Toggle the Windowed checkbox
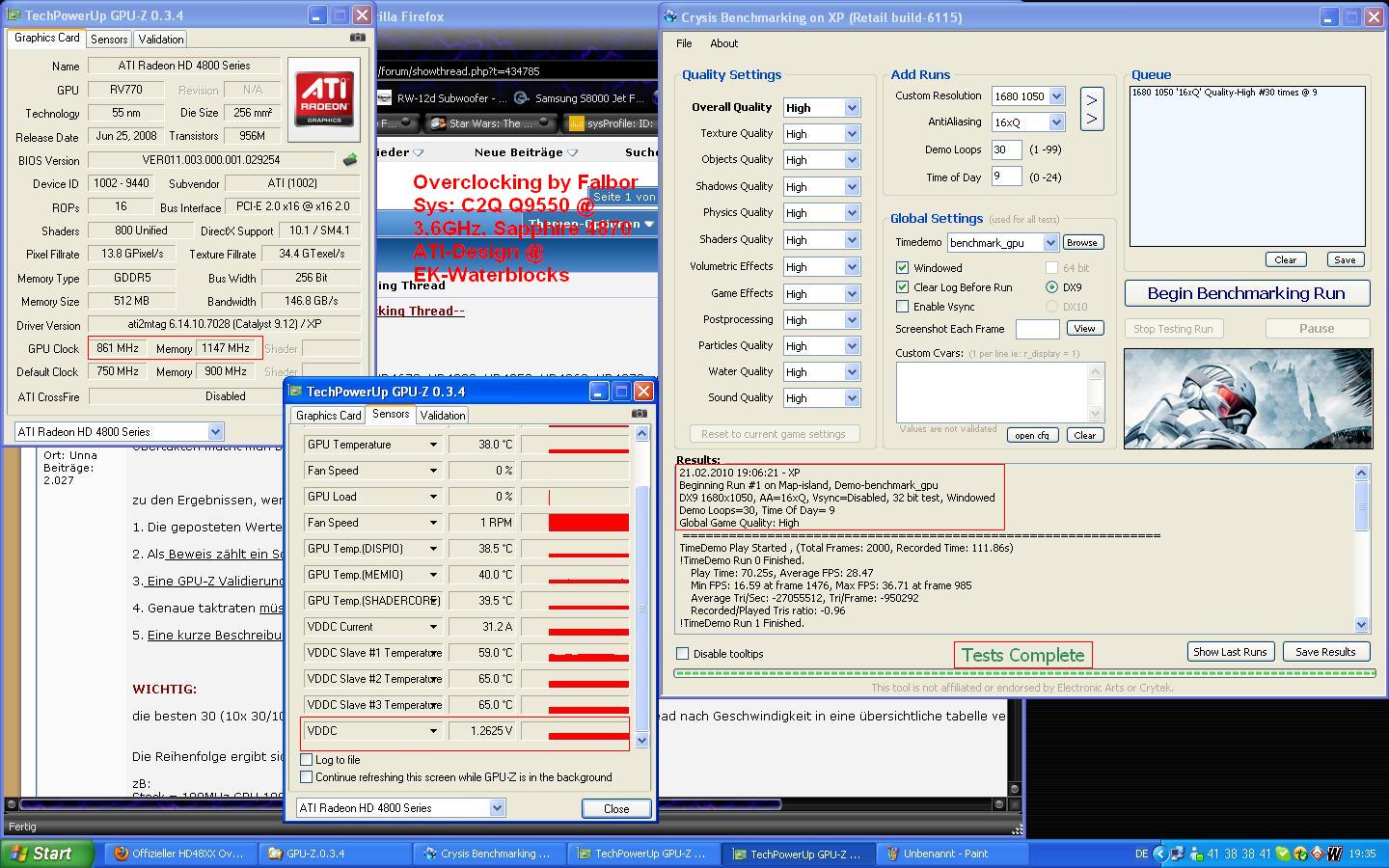The image size is (1389, 868). 902,268
